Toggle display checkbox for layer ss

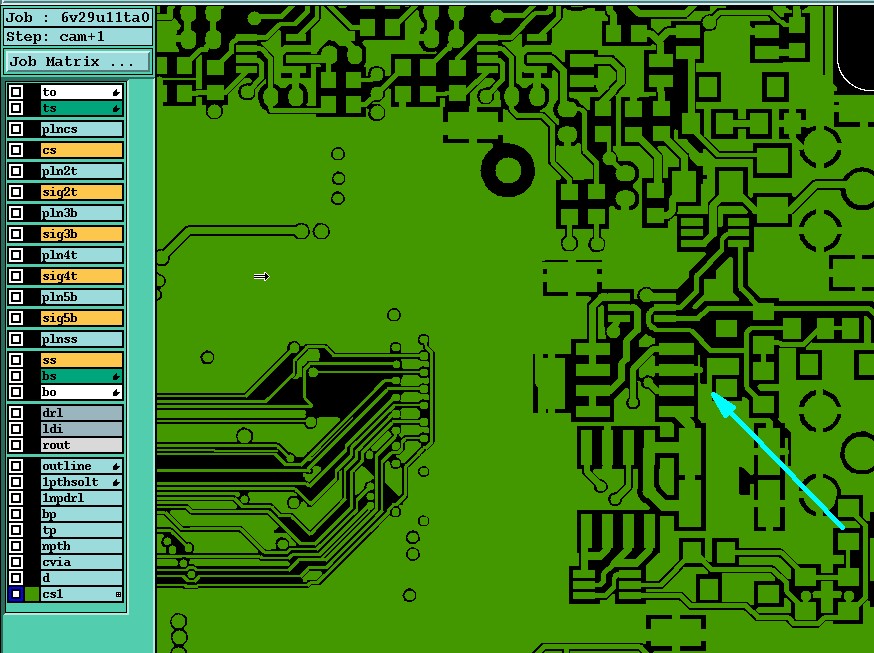click(x=16, y=360)
